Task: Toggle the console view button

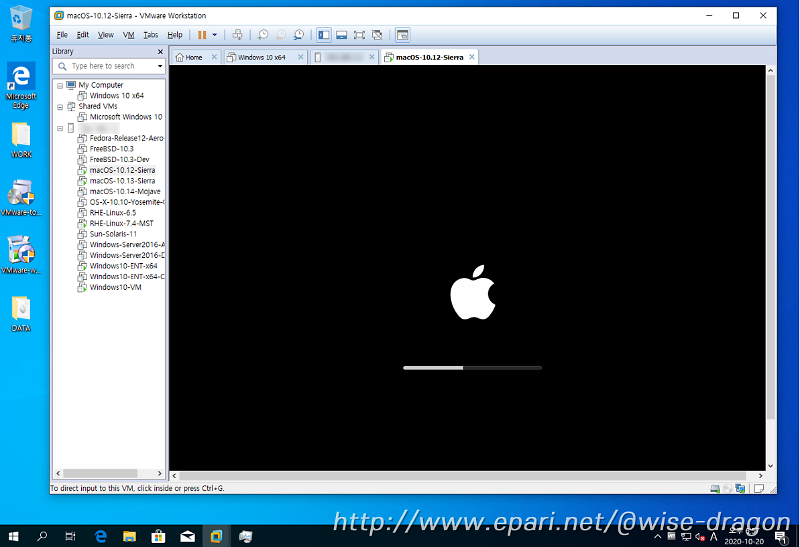Action: 403,35
